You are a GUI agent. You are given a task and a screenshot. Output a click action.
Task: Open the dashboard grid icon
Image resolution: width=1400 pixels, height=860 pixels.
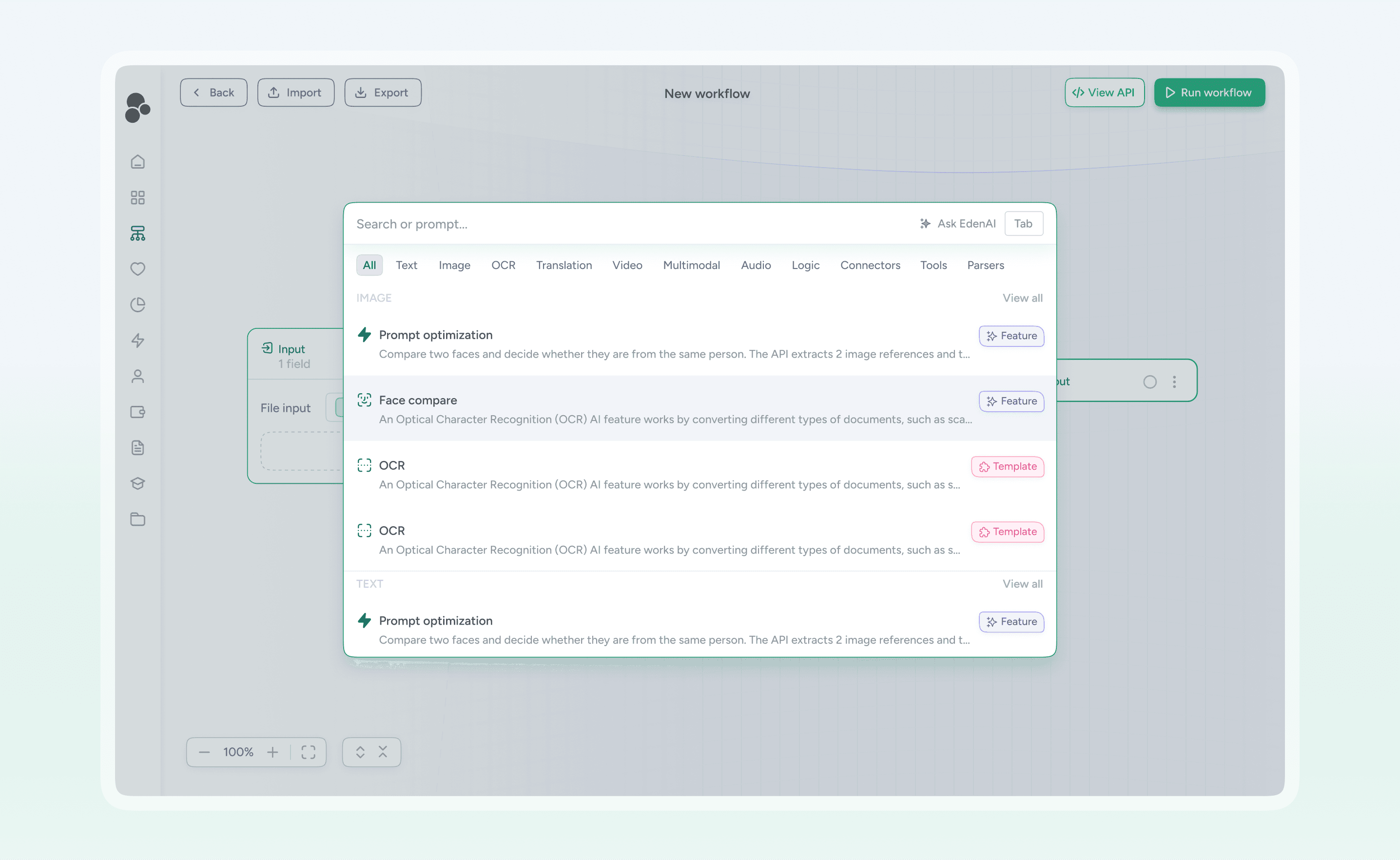pos(137,197)
